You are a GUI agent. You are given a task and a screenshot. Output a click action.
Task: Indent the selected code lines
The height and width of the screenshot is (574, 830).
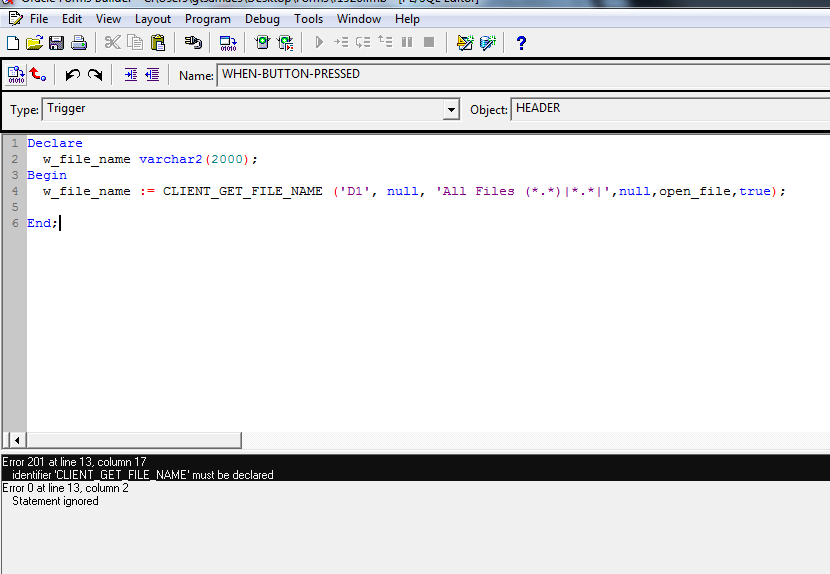pyautogui.click(x=131, y=75)
